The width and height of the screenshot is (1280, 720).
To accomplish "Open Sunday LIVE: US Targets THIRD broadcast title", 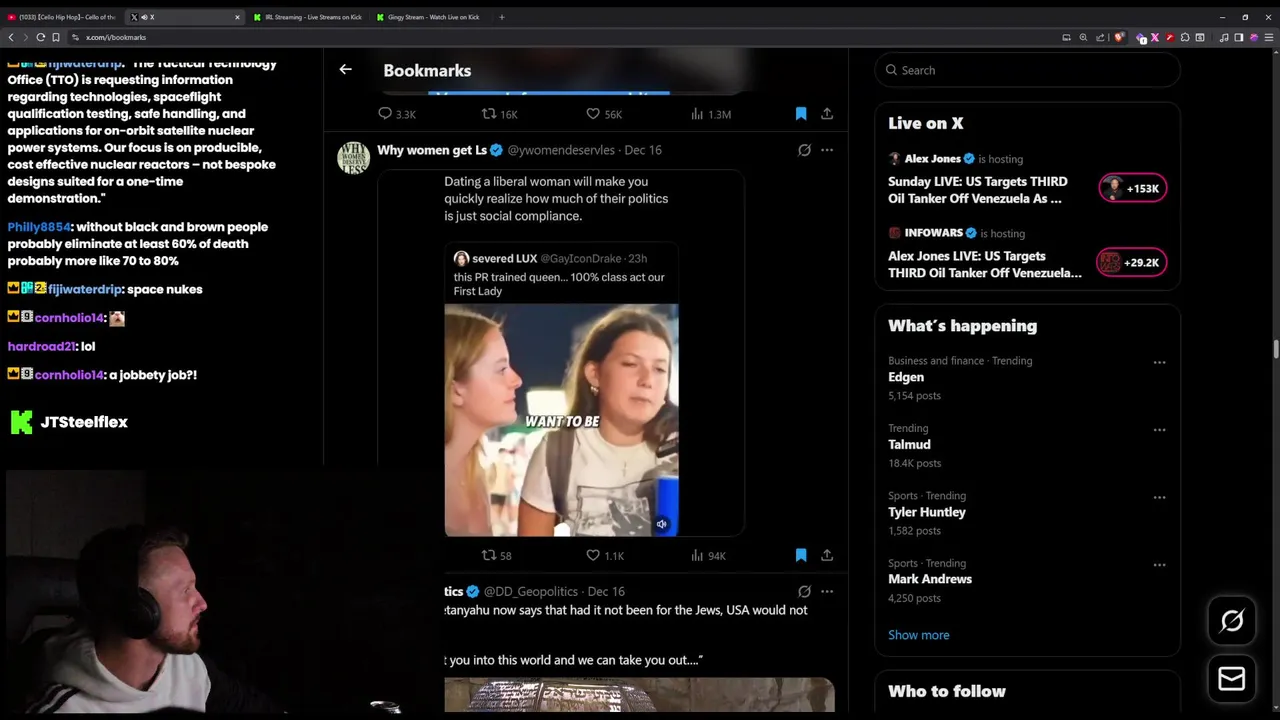I will [978, 190].
